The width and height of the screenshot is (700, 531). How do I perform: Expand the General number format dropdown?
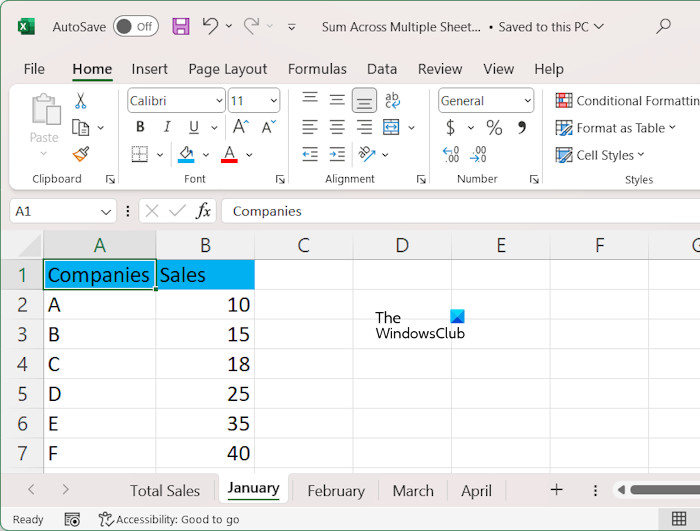click(527, 101)
